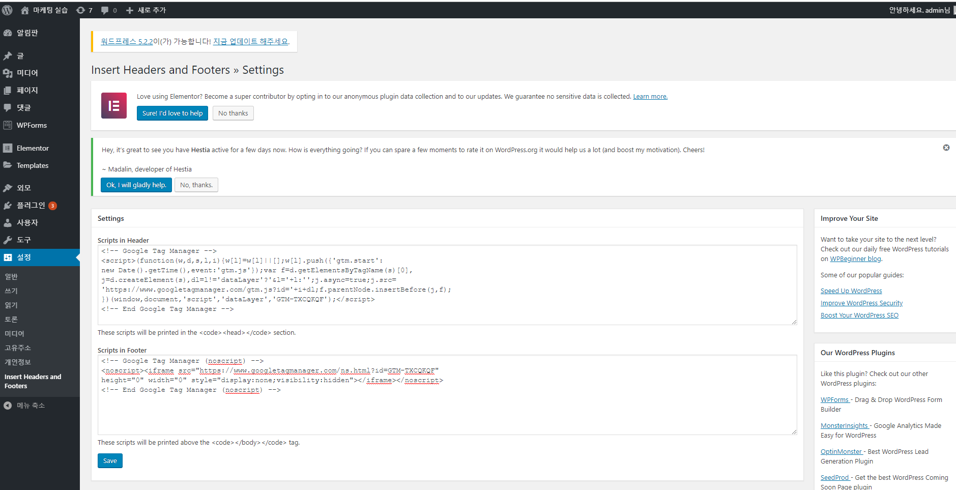956x490 pixels.
Task: Click the Insert Headers and Footers » Settings heading
Action: [x=187, y=70]
